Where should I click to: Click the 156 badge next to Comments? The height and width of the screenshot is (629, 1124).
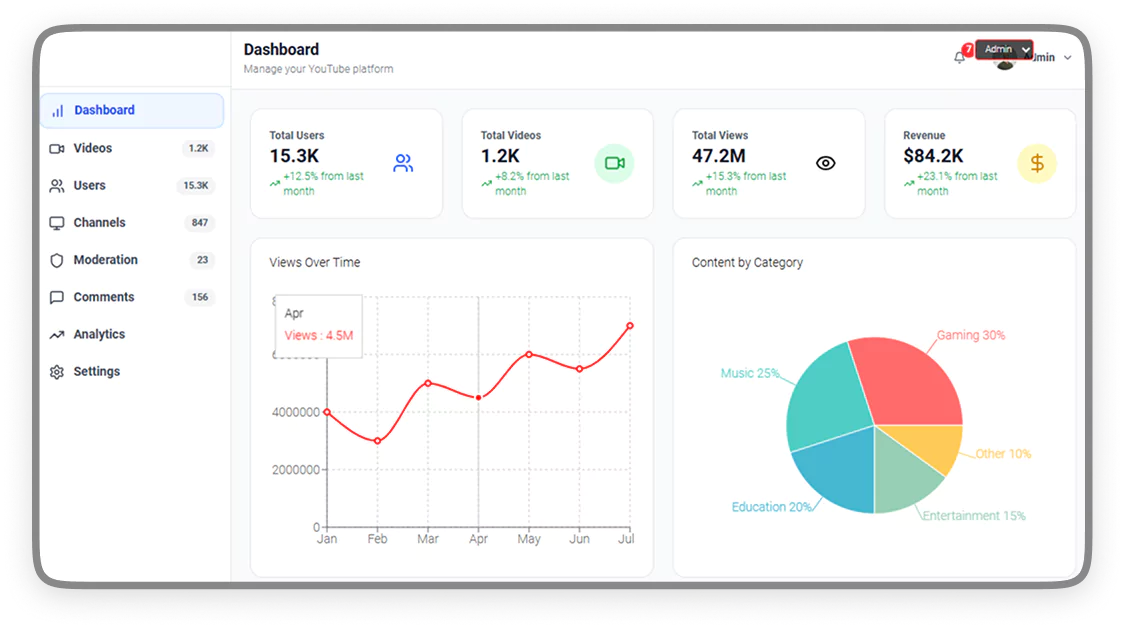pyautogui.click(x=200, y=298)
